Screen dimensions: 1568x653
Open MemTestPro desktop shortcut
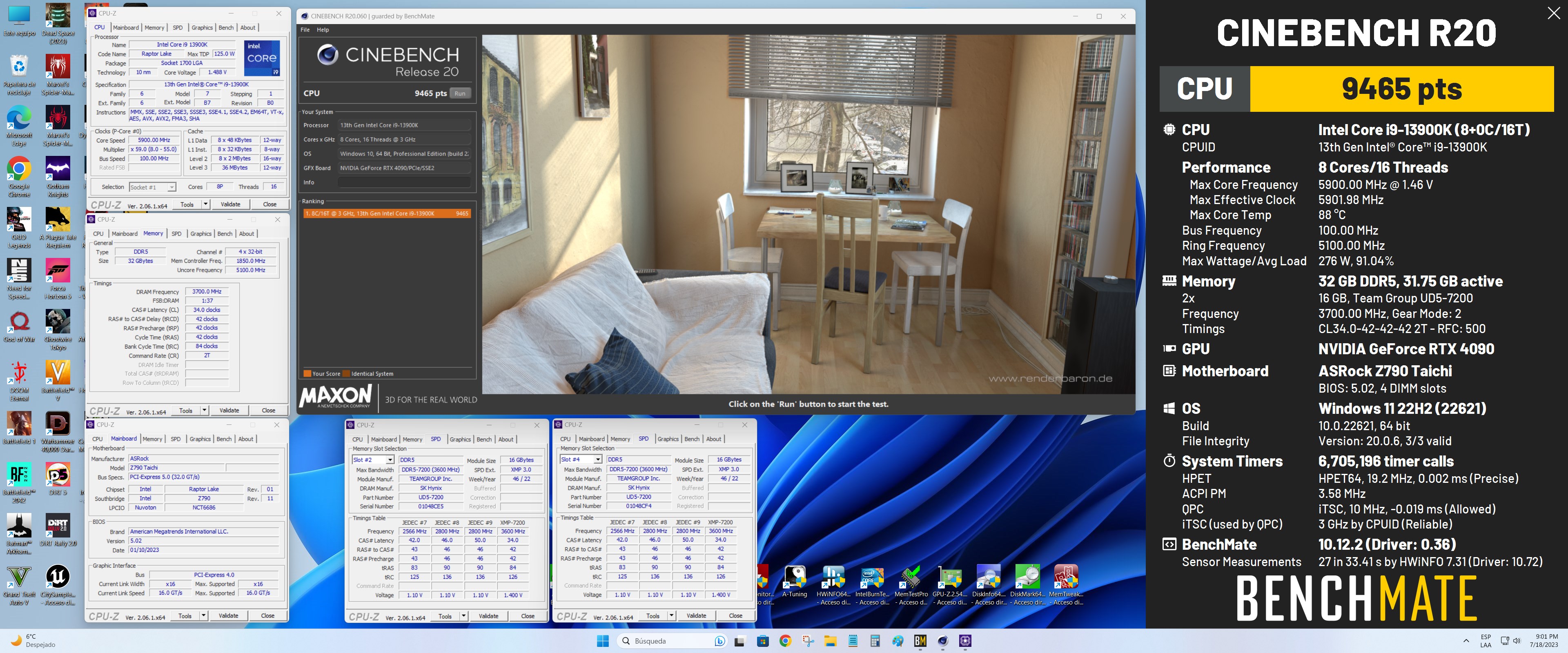[x=911, y=586]
